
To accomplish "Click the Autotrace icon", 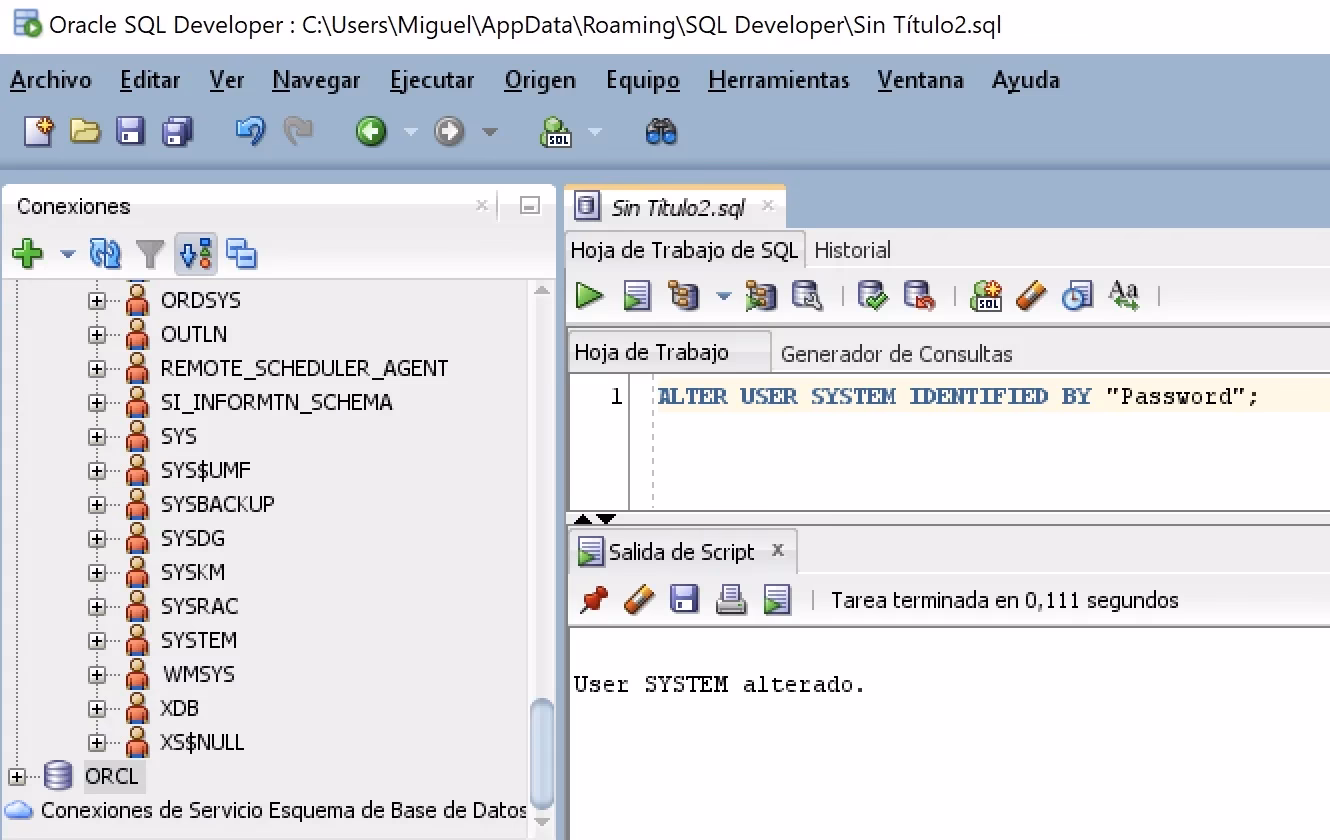I will coord(761,295).
